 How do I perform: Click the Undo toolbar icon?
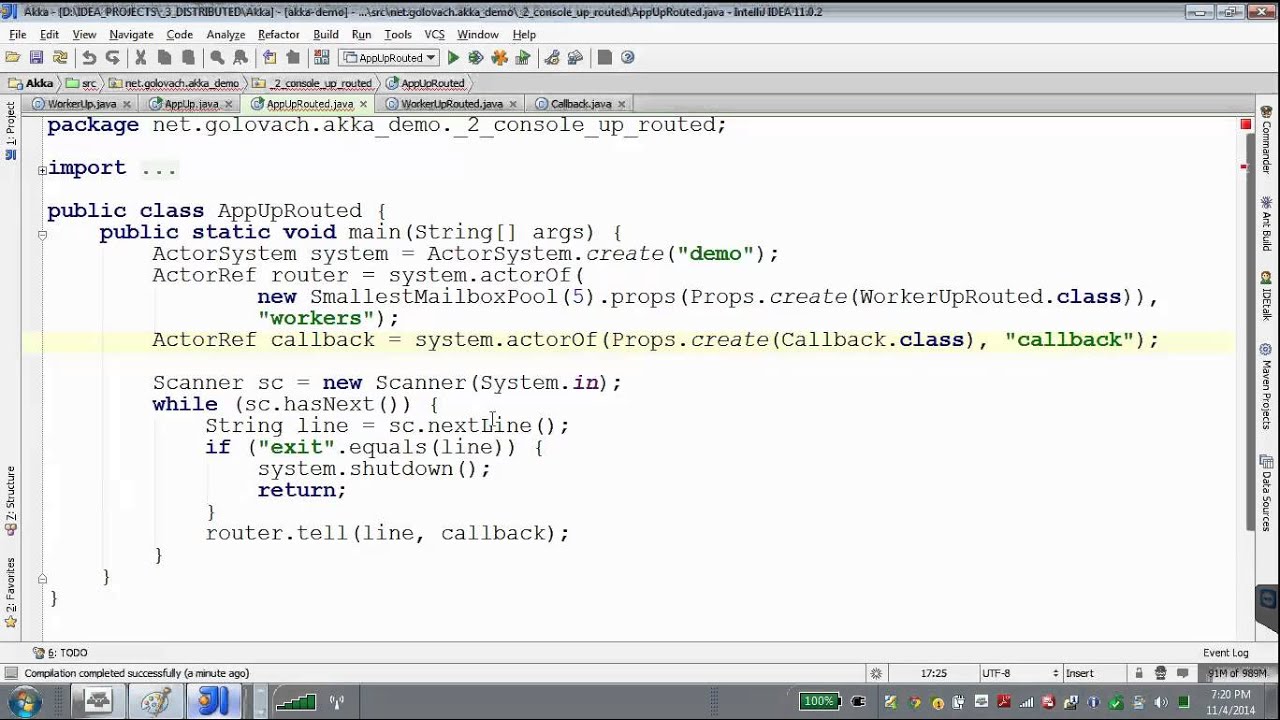point(89,58)
